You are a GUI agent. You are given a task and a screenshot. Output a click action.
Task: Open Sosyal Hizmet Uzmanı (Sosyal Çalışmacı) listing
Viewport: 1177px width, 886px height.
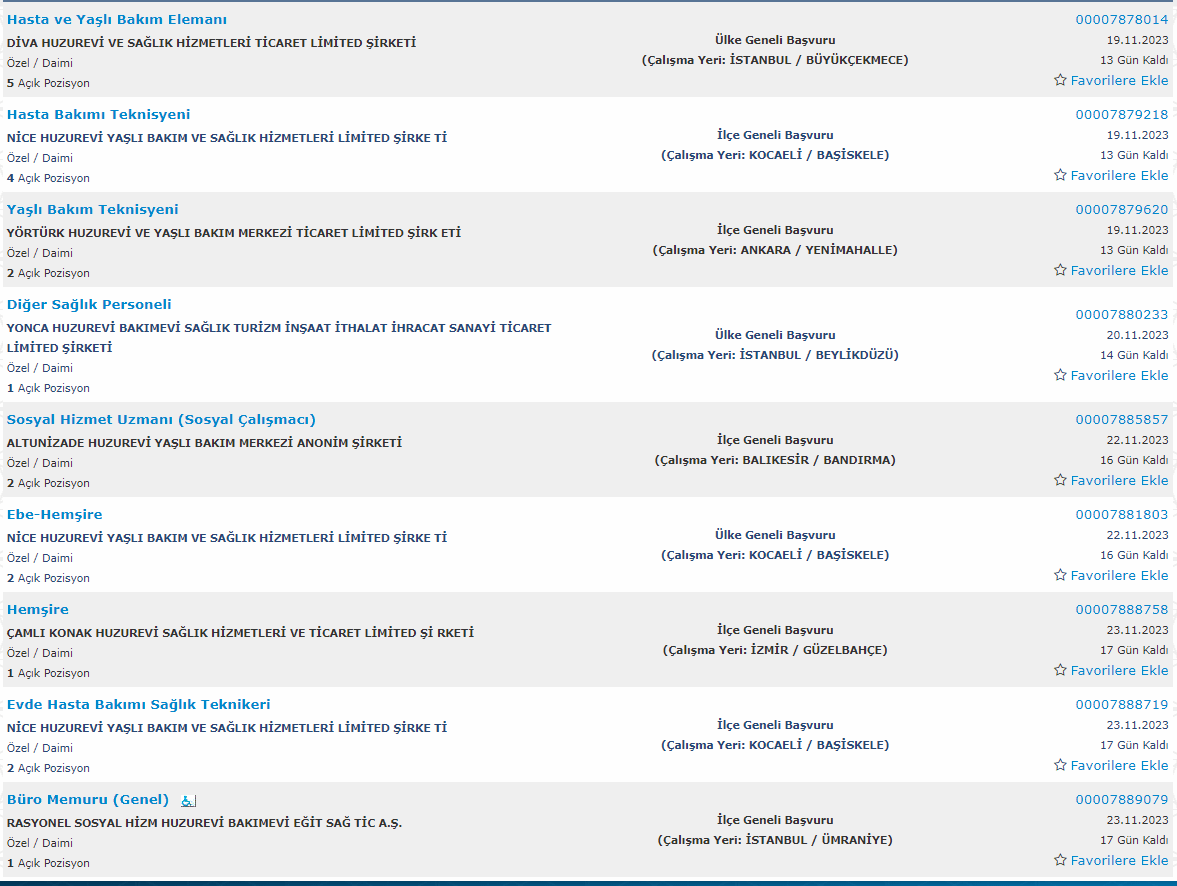click(161, 420)
